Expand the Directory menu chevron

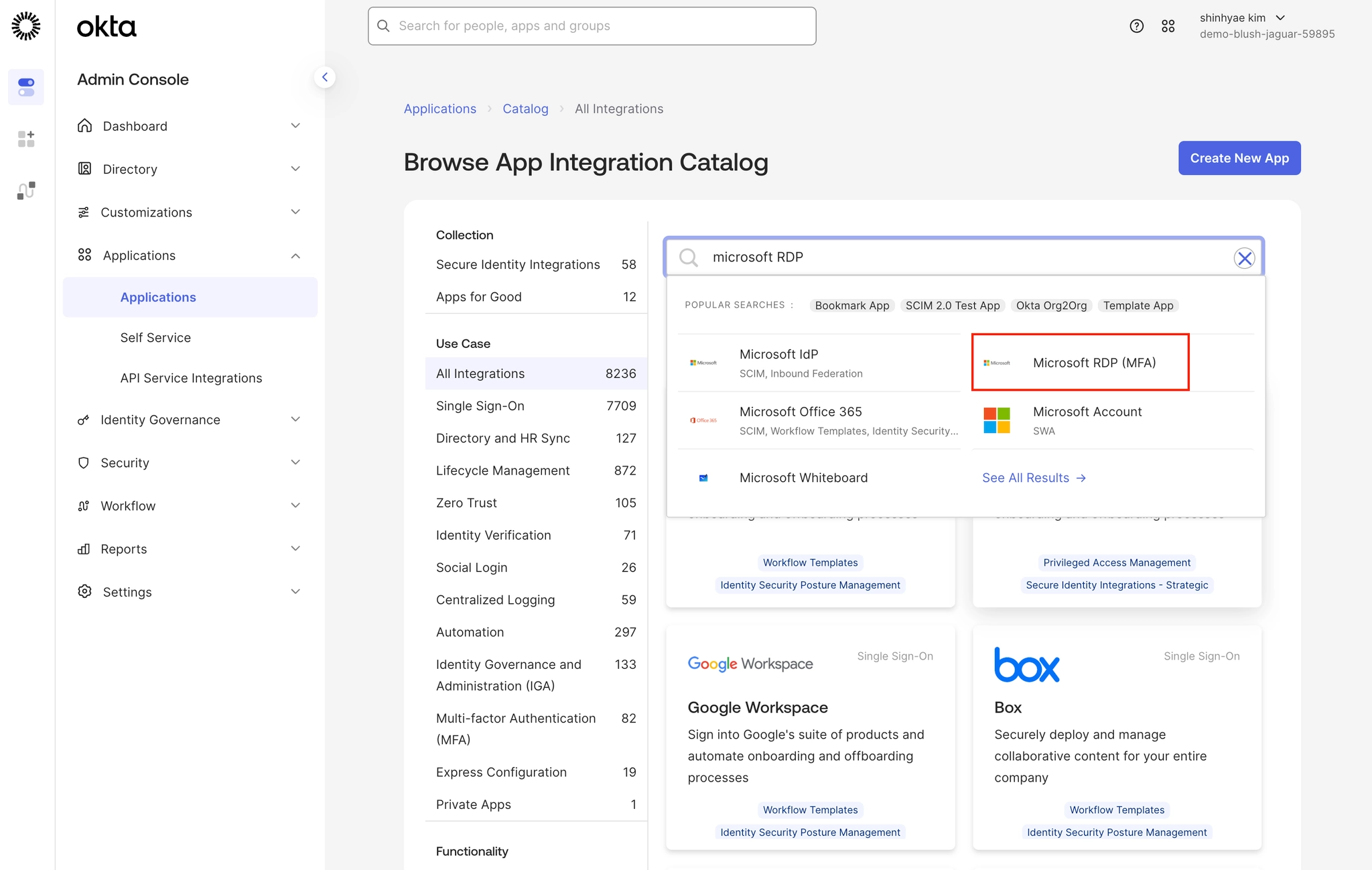coord(295,168)
